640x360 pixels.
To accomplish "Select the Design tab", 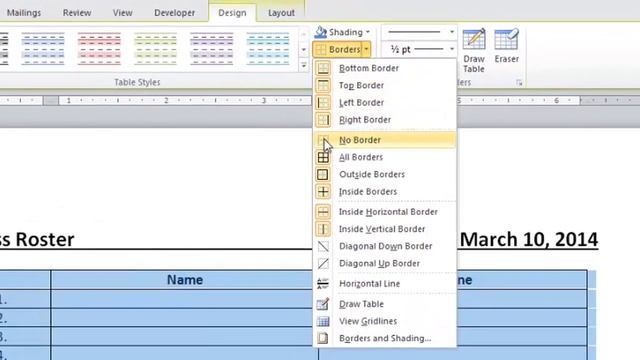I will point(232,13).
